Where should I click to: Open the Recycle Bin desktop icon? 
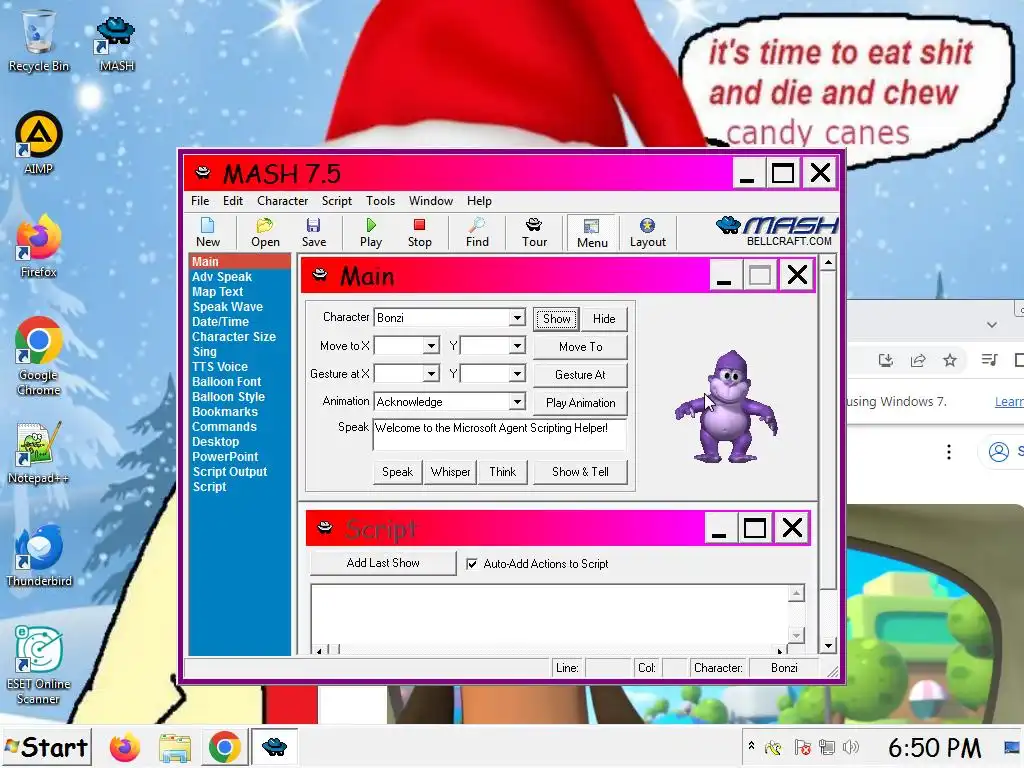point(39,40)
